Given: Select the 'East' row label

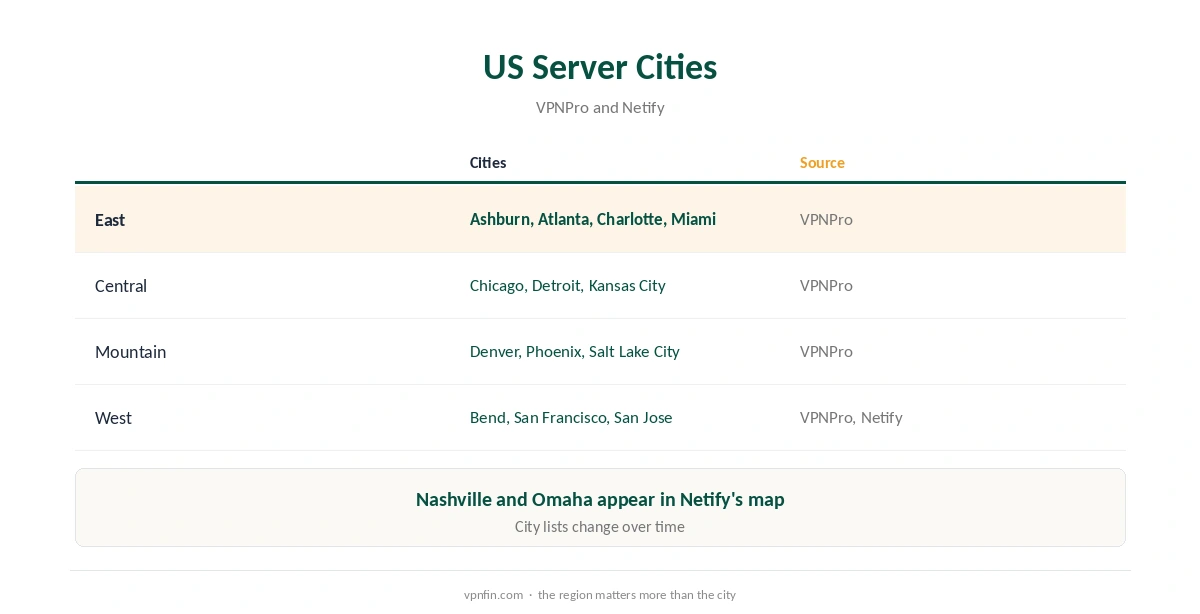Looking at the screenshot, I should pos(110,220).
